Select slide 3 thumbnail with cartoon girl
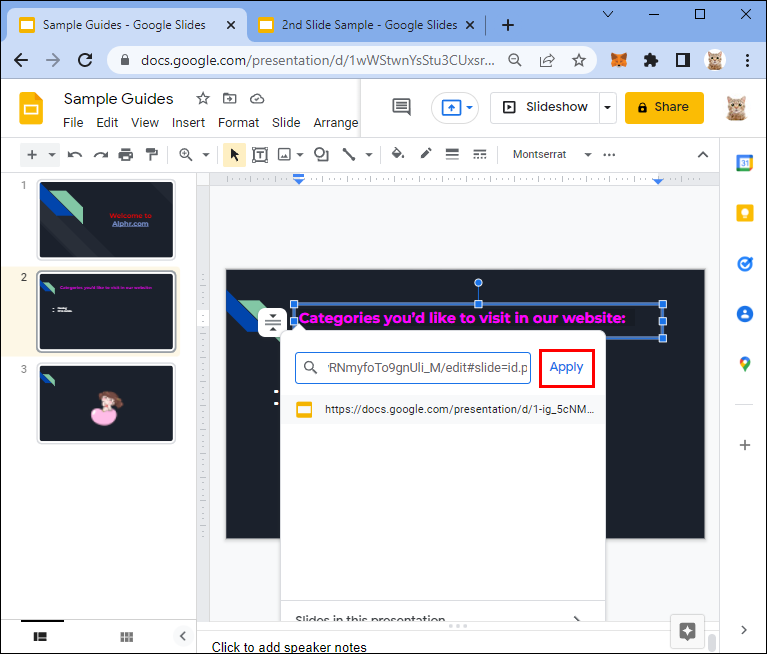Screen dimensions: 767x654 click(106, 404)
